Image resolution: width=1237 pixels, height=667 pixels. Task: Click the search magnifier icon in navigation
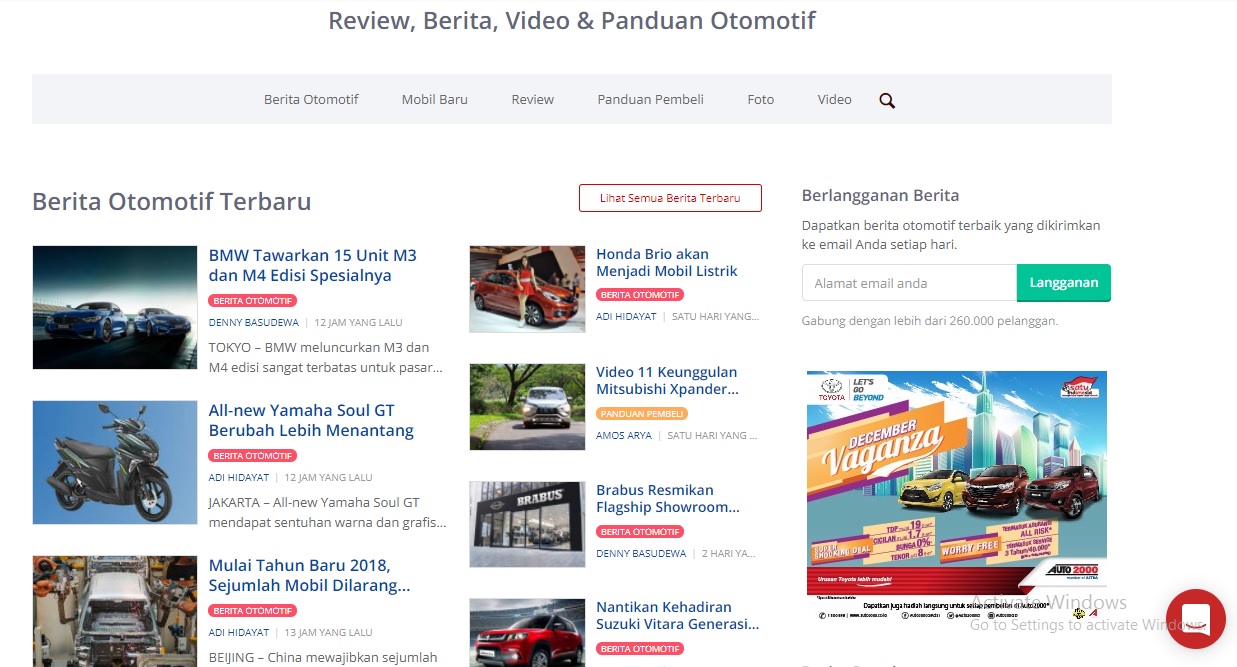pyautogui.click(x=887, y=100)
